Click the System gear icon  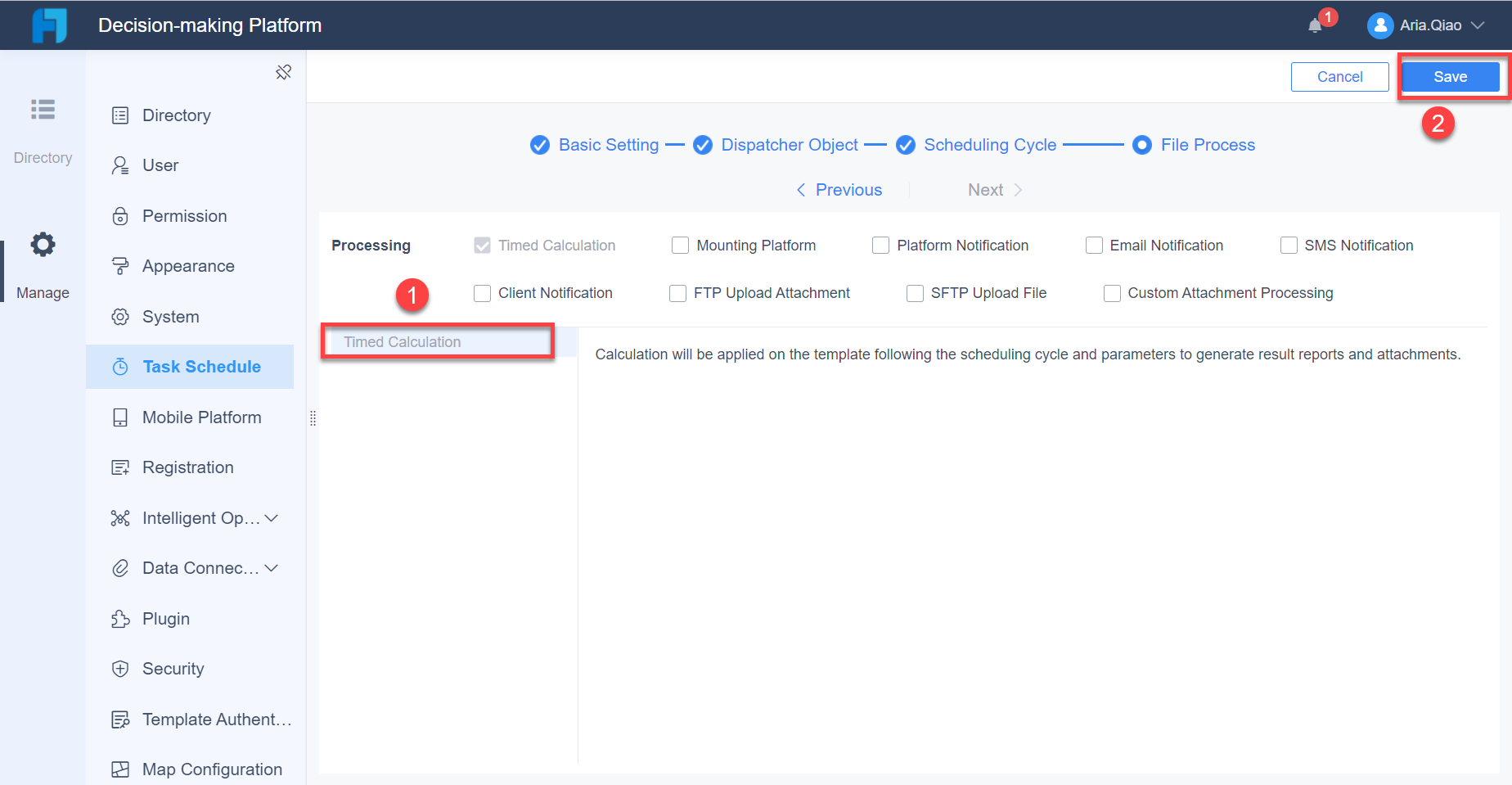tap(120, 317)
